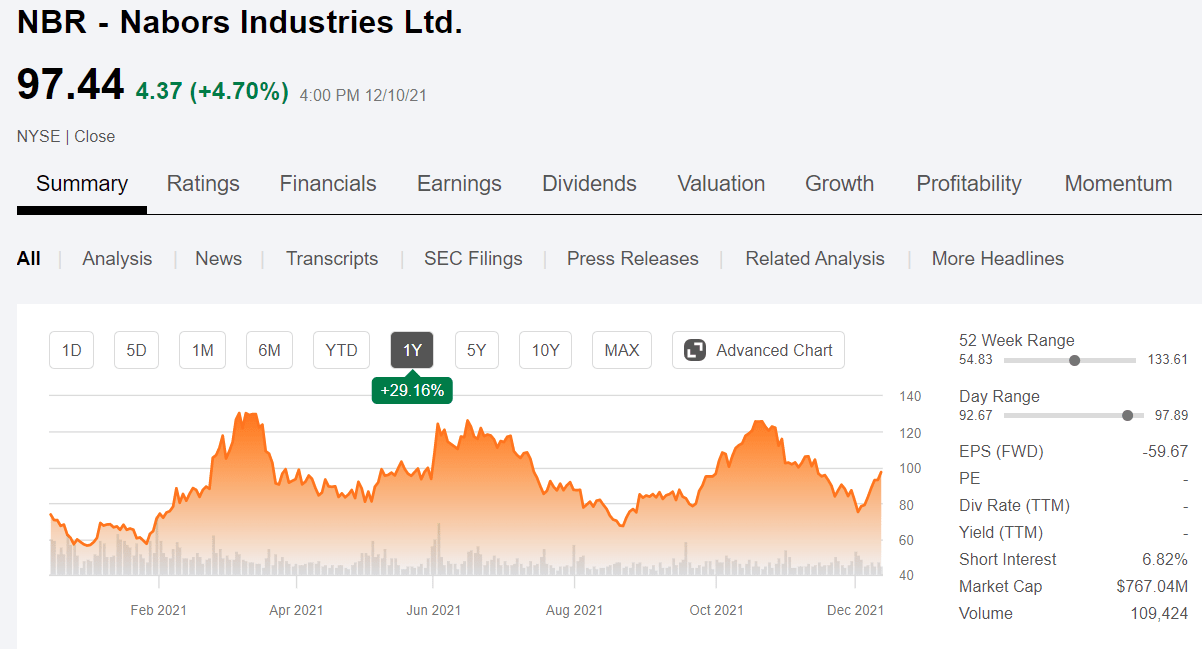
Task: Click the Aug 2021 axis label
Action: point(575,610)
